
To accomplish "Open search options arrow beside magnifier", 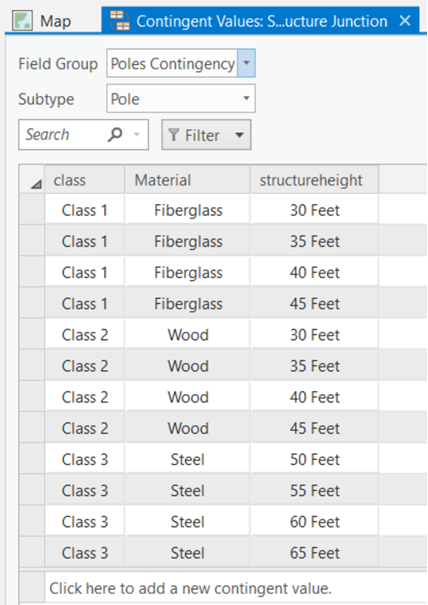I will [x=136, y=135].
